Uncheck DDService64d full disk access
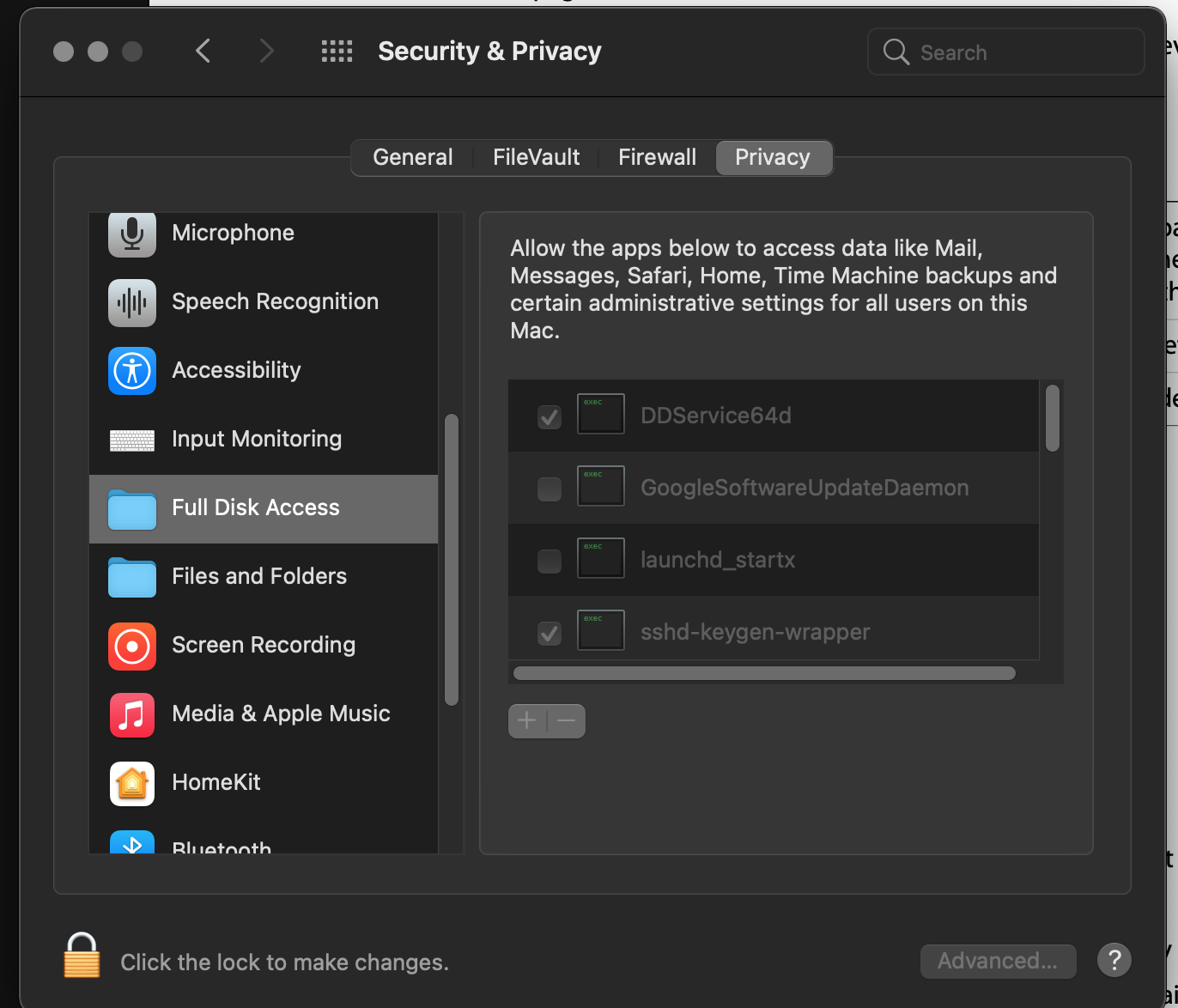 550,416
